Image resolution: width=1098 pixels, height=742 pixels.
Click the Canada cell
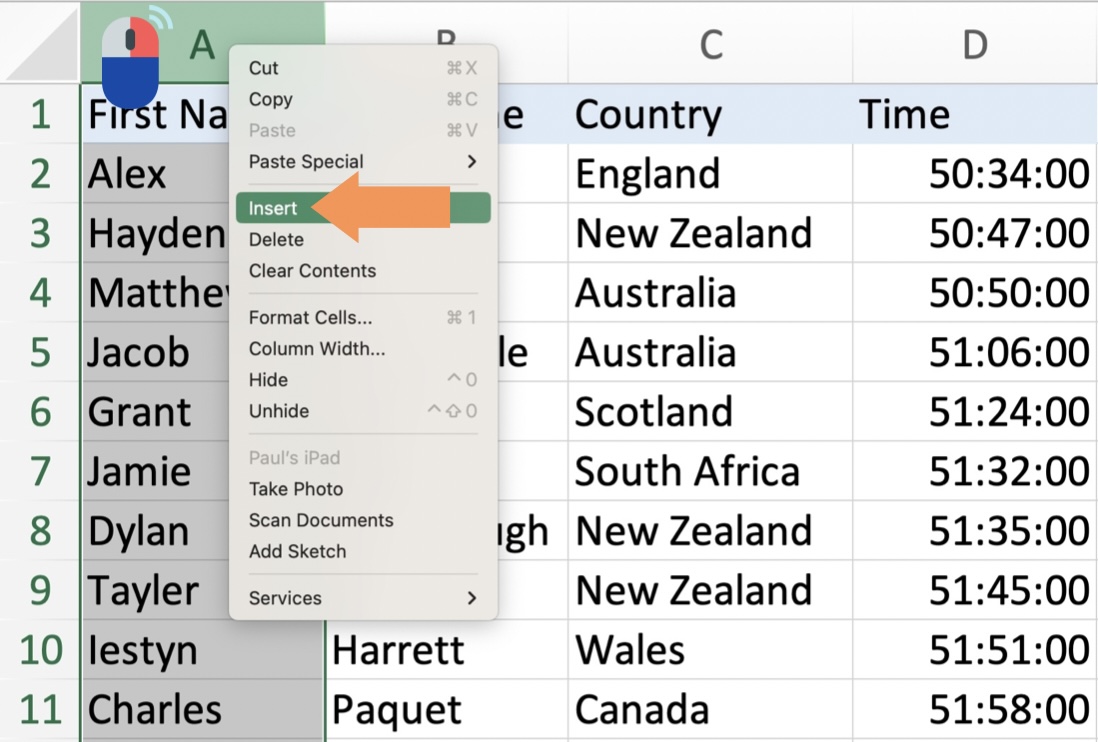click(x=711, y=709)
